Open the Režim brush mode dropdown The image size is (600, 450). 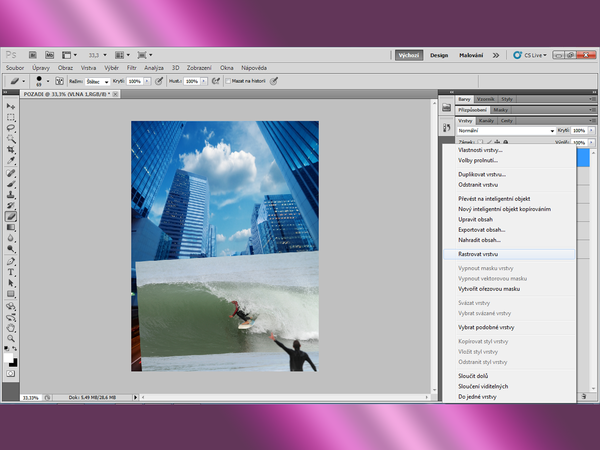[x=99, y=80]
